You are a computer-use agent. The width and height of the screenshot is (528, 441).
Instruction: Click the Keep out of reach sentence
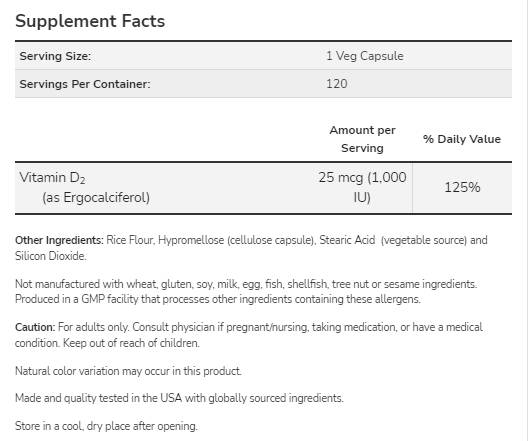(131, 343)
